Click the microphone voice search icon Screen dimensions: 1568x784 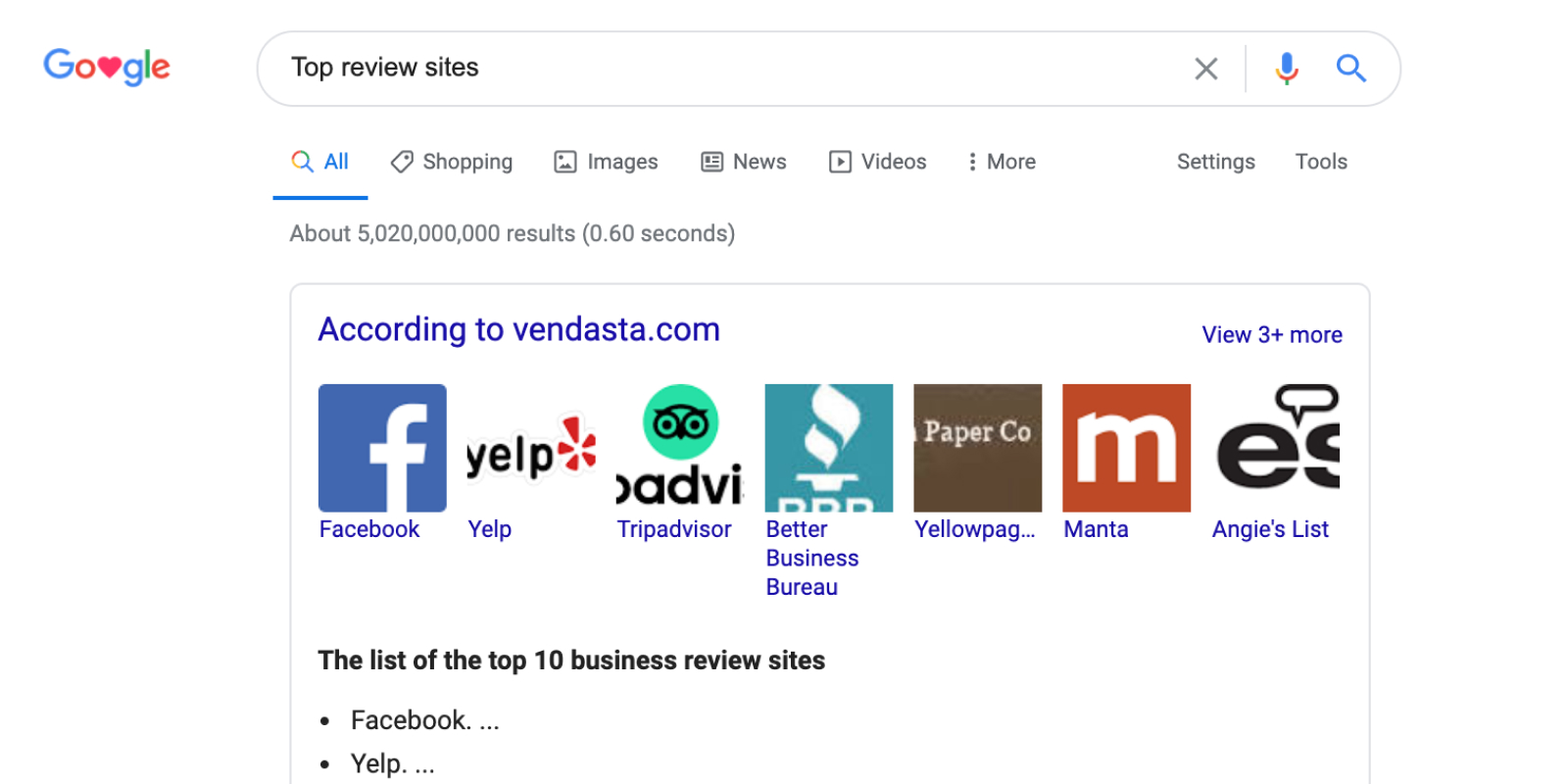[1287, 68]
